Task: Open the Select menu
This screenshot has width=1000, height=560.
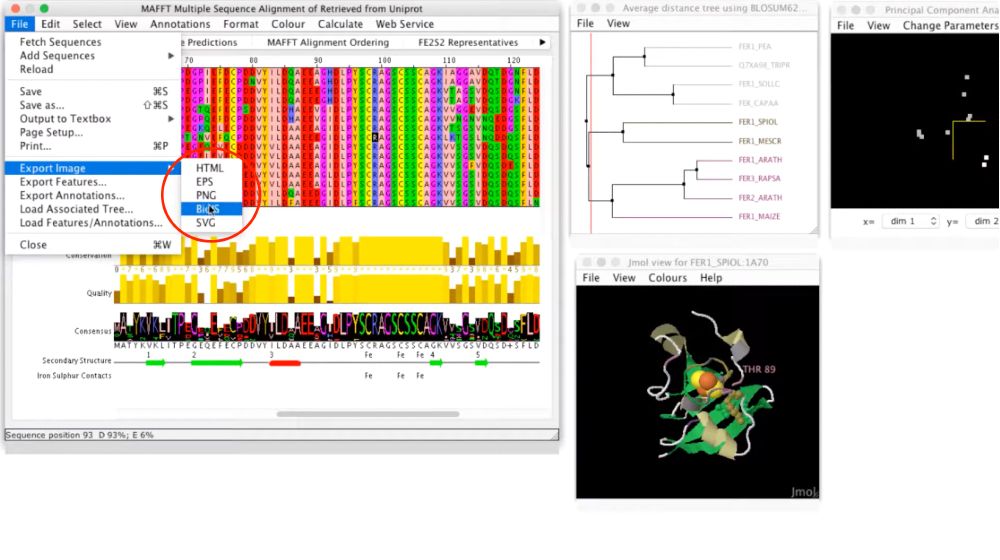Action: click(x=87, y=24)
